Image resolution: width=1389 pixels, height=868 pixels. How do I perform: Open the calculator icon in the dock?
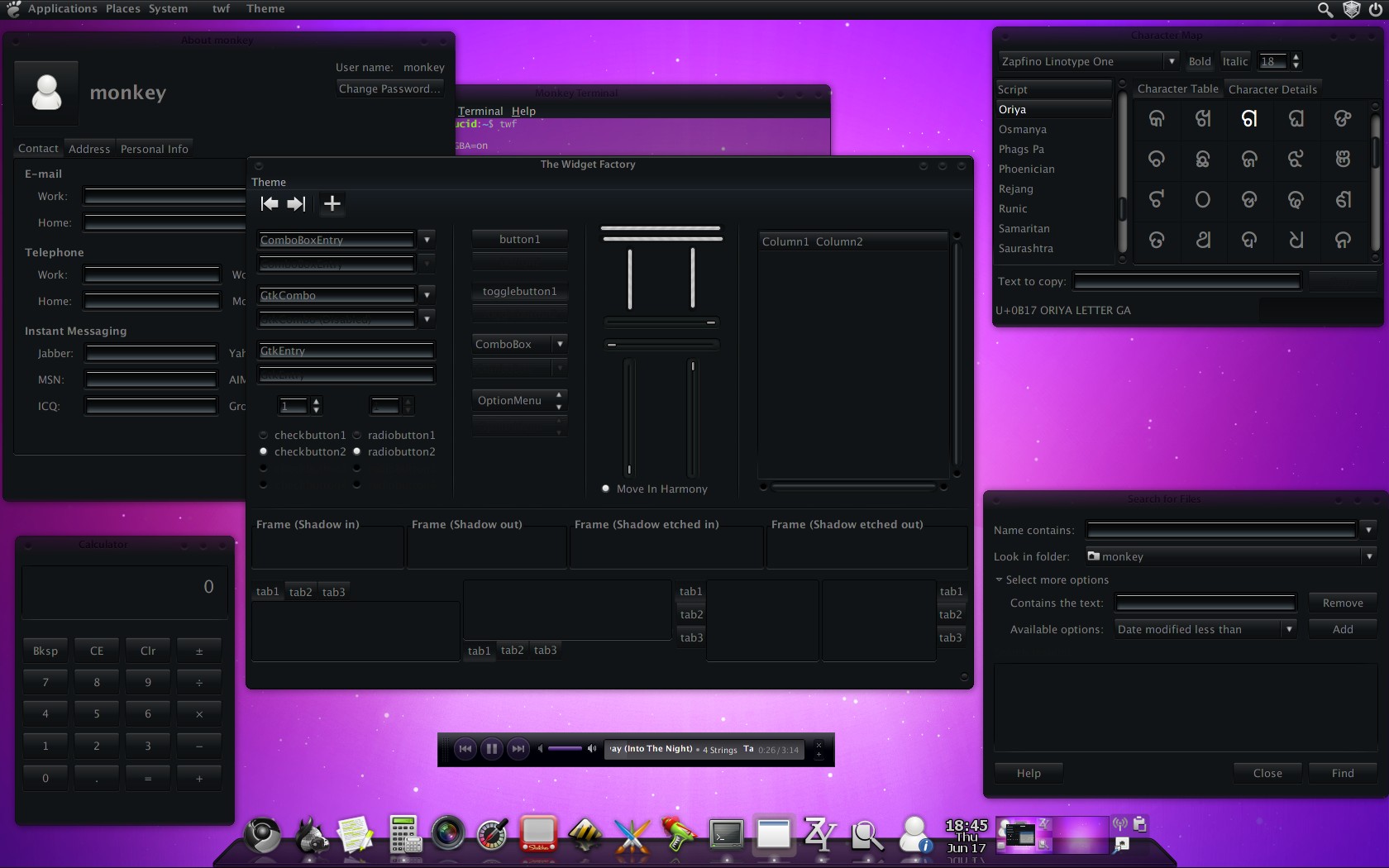click(x=404, y=833)
